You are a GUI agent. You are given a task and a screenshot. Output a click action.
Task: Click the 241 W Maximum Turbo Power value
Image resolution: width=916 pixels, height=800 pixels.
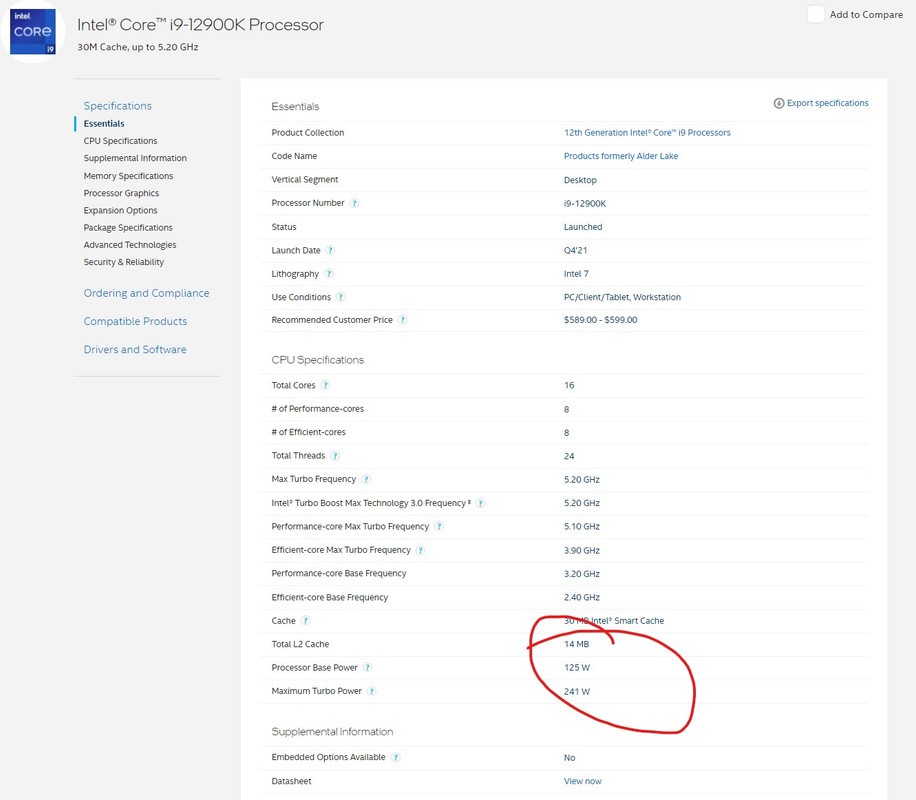tap(577, 691)
